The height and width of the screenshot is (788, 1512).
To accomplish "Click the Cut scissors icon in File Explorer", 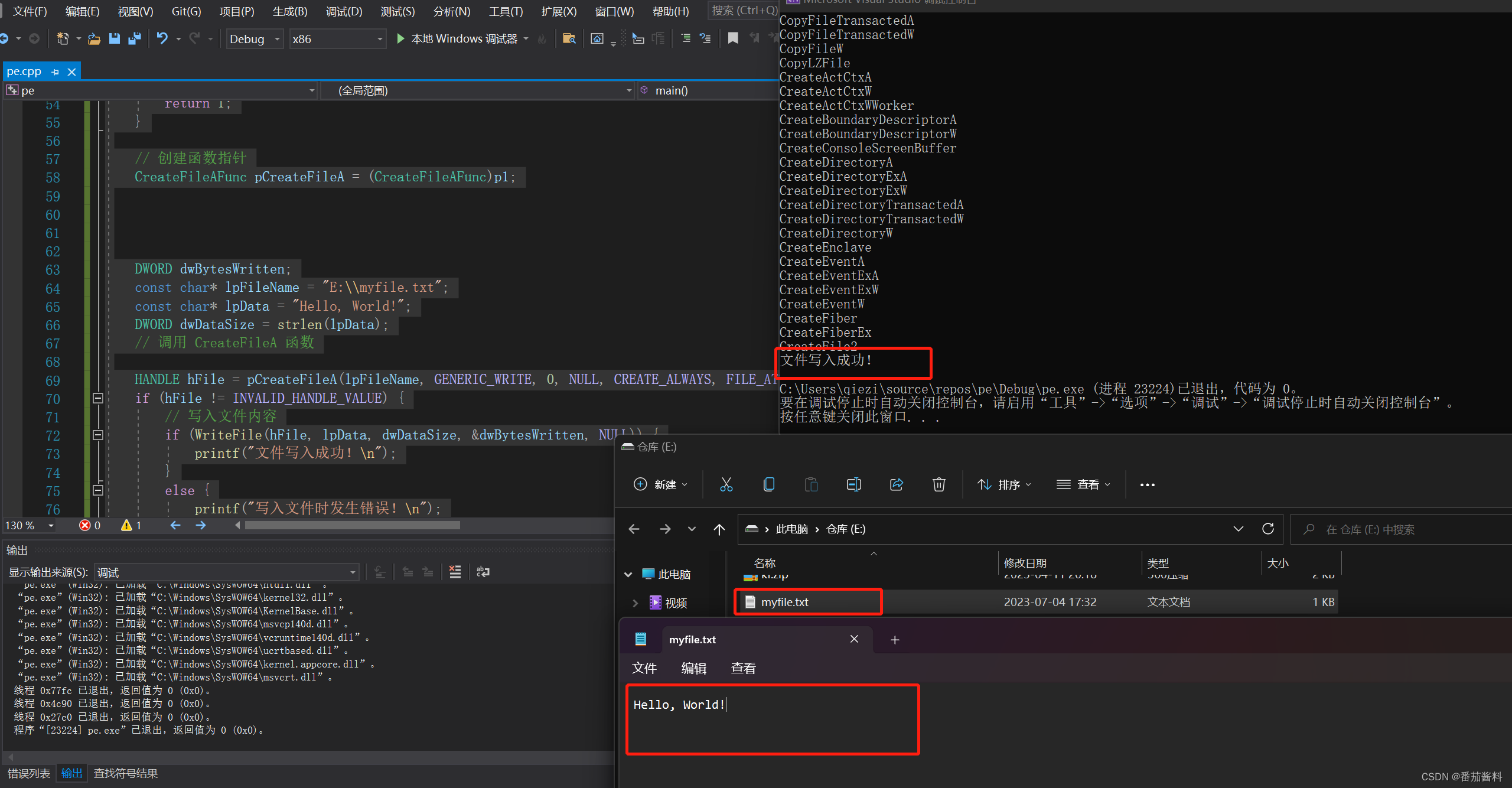I will pos(726,485).
